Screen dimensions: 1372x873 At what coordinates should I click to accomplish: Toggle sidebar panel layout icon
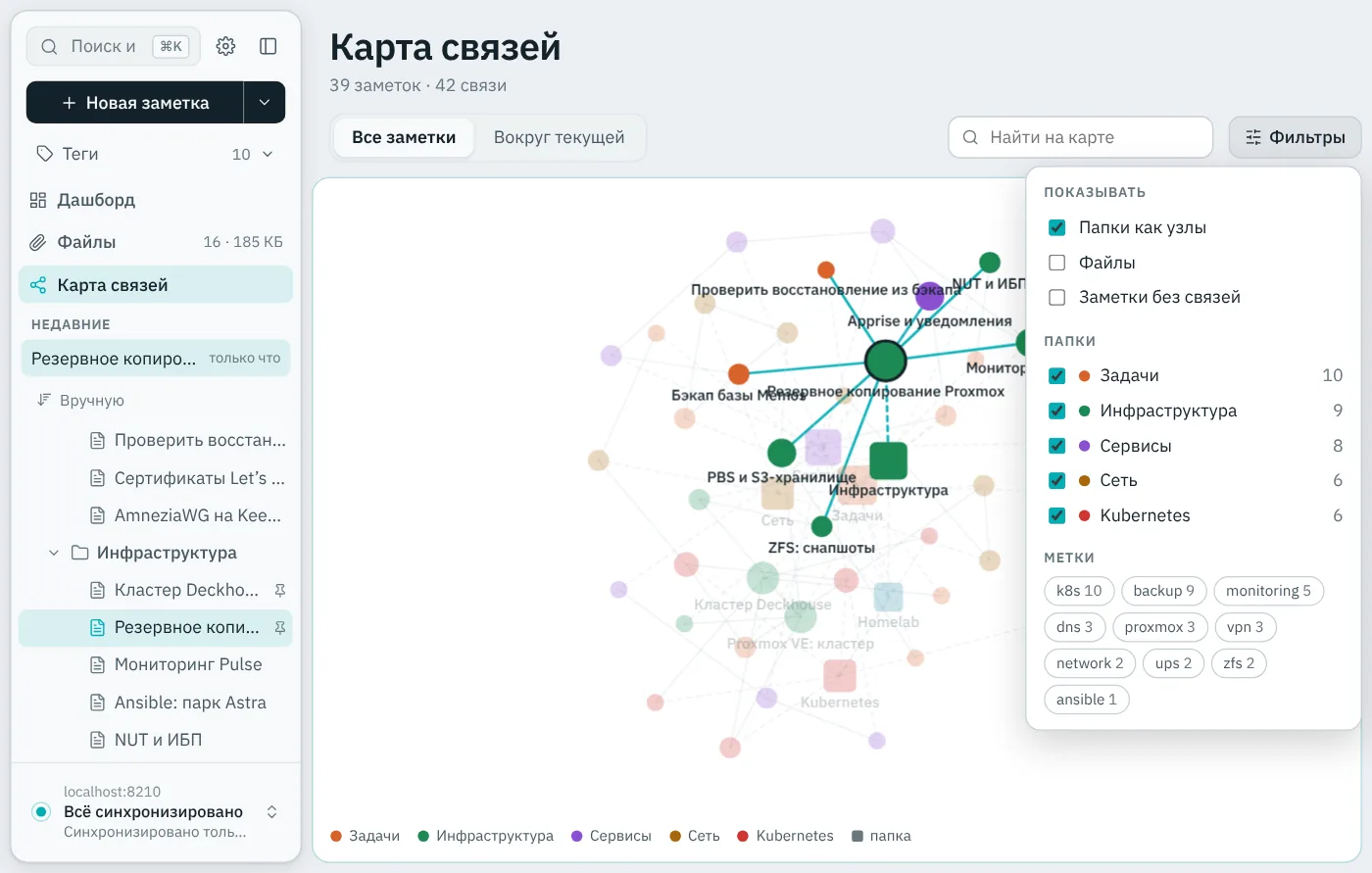point(269,46)
